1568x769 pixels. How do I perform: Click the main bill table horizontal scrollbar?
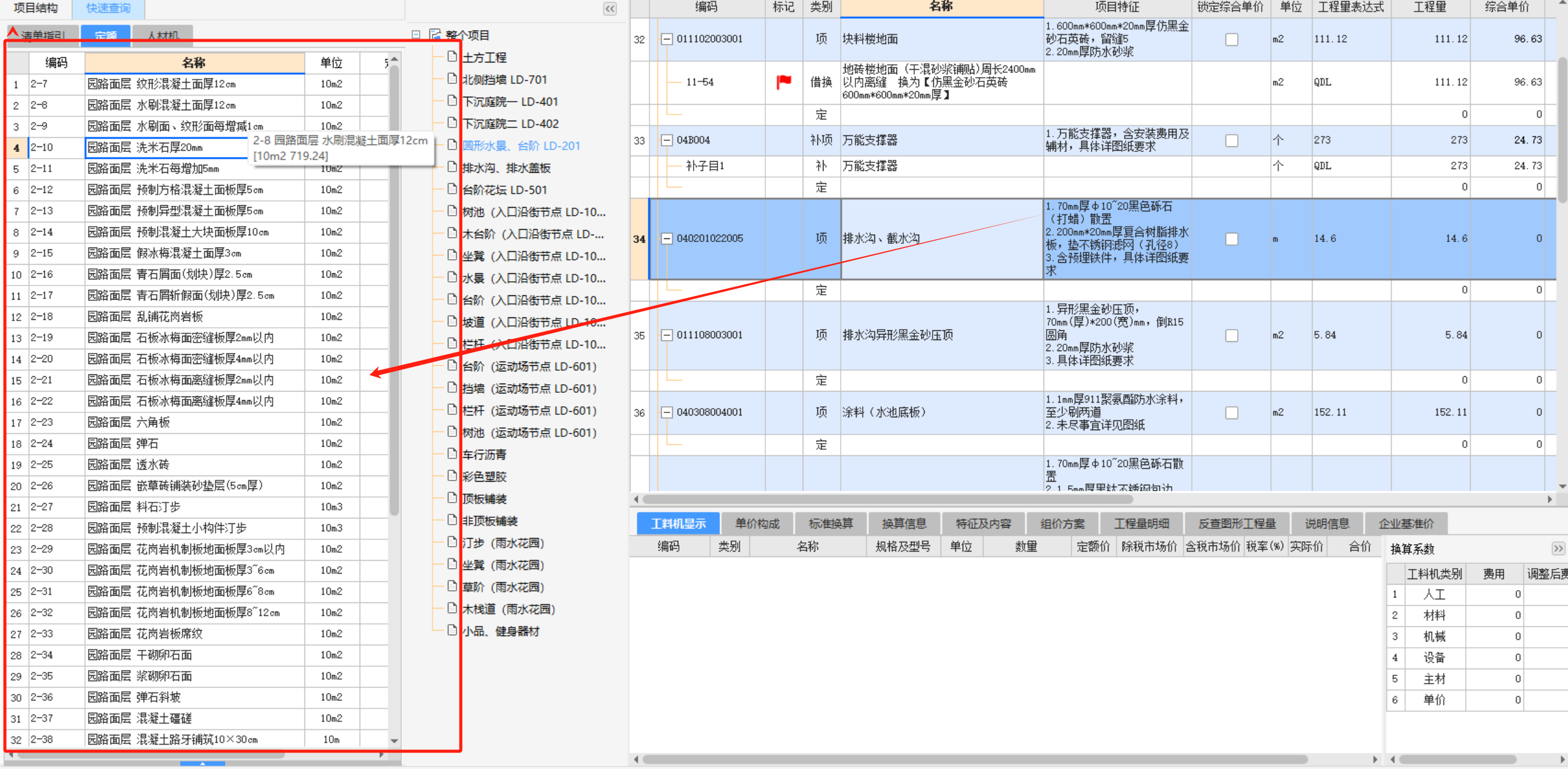point(888,499)
